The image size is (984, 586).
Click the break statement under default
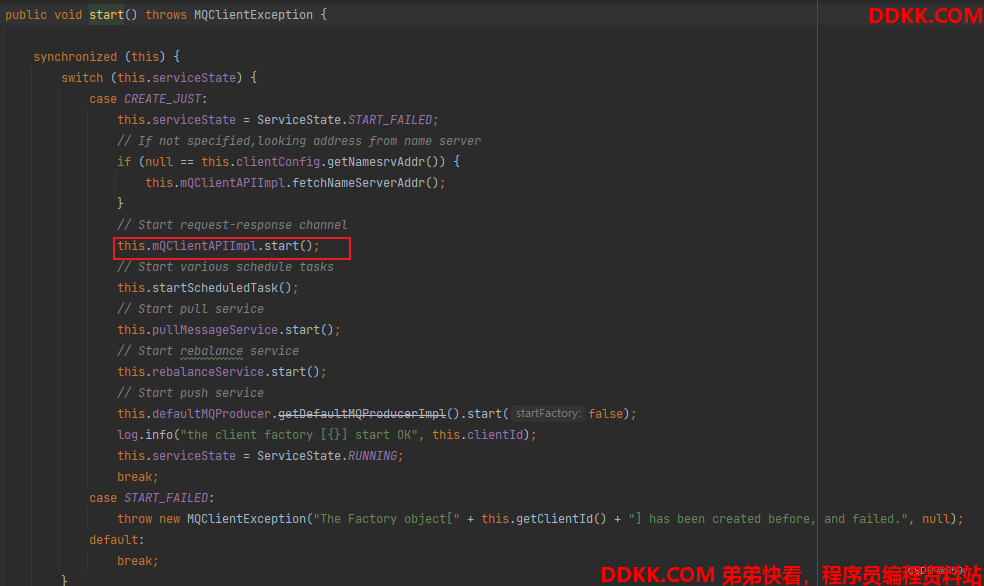(x=137, y=561)
